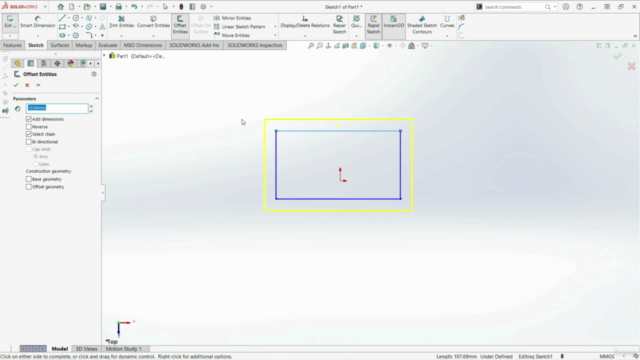Open the Options gear icon
Image resolution: width=640 pixels, height=360 pixels.
pyautogui.click(x=203, y=7)
